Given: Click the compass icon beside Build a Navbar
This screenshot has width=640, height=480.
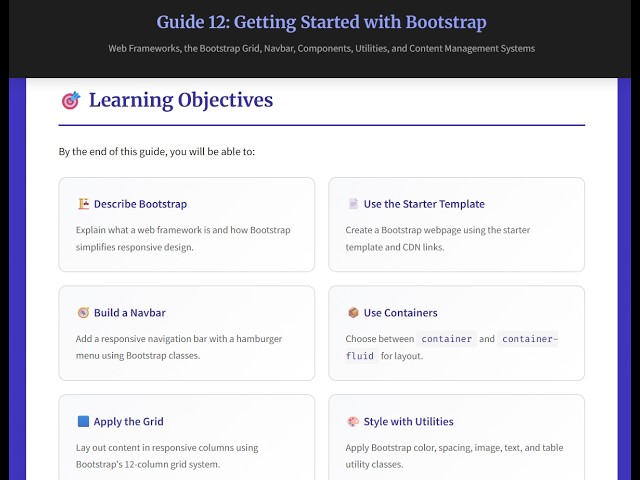Looking at the screenshot, I should (83, 312).
